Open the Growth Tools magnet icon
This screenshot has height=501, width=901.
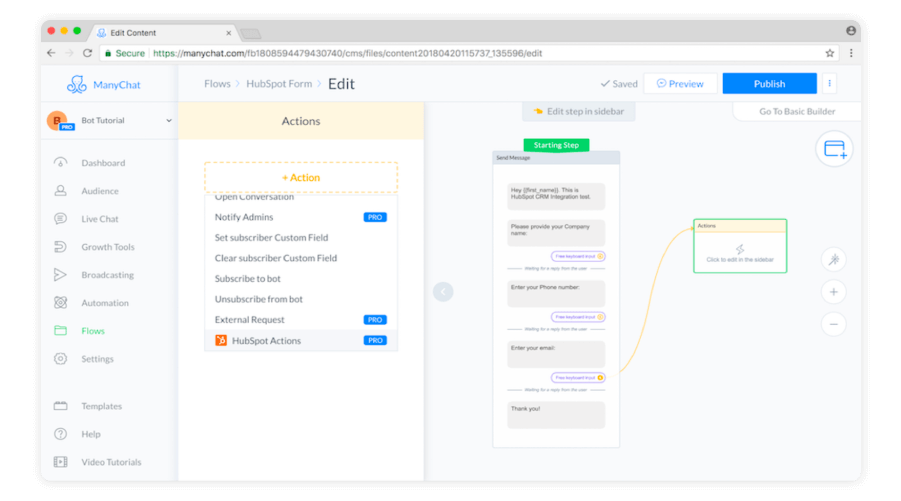coord(60,246)
